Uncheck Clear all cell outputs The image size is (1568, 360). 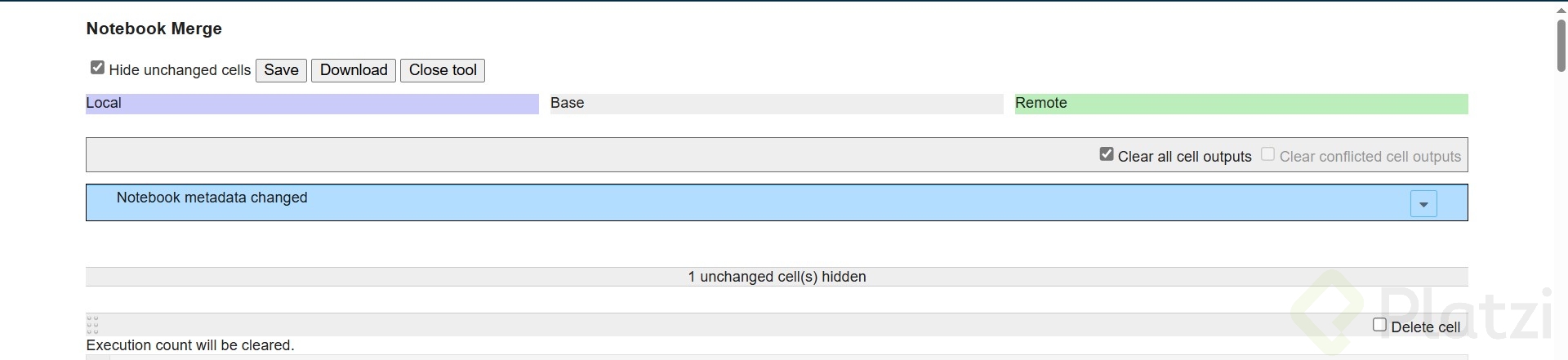click(1107, 154)
